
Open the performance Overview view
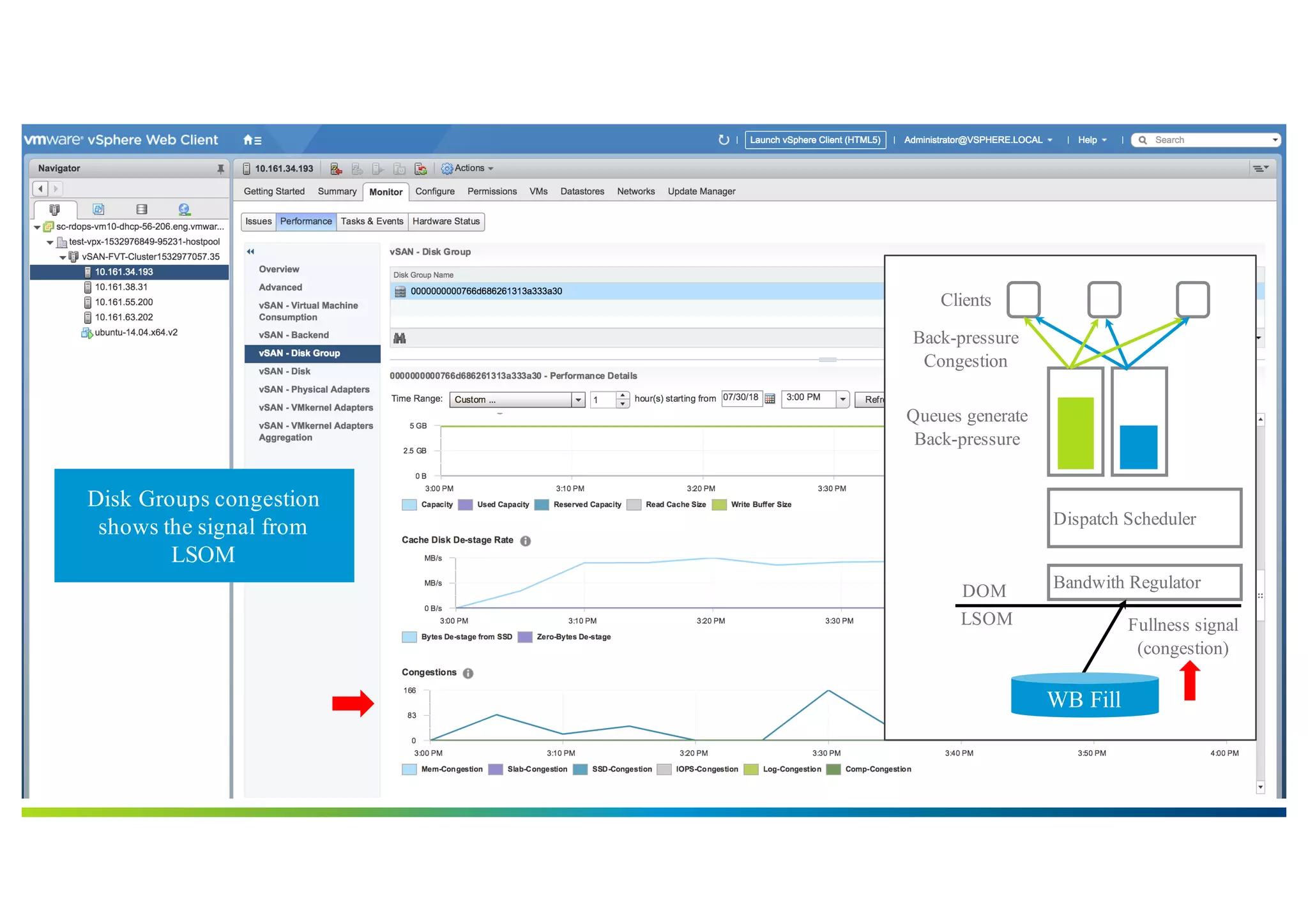coord(279,269)
